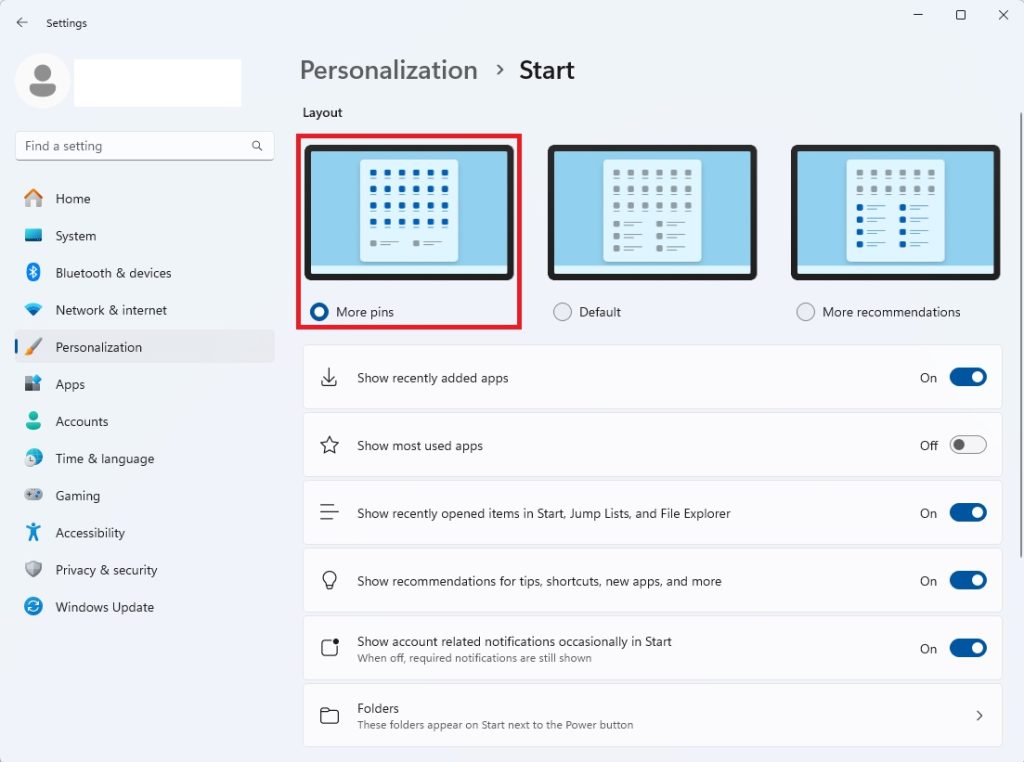The height and width of the screenshot is (762, 1024).
Task: Click the Accessibility icon in the sidebar
Action: (x=32, y=532)
